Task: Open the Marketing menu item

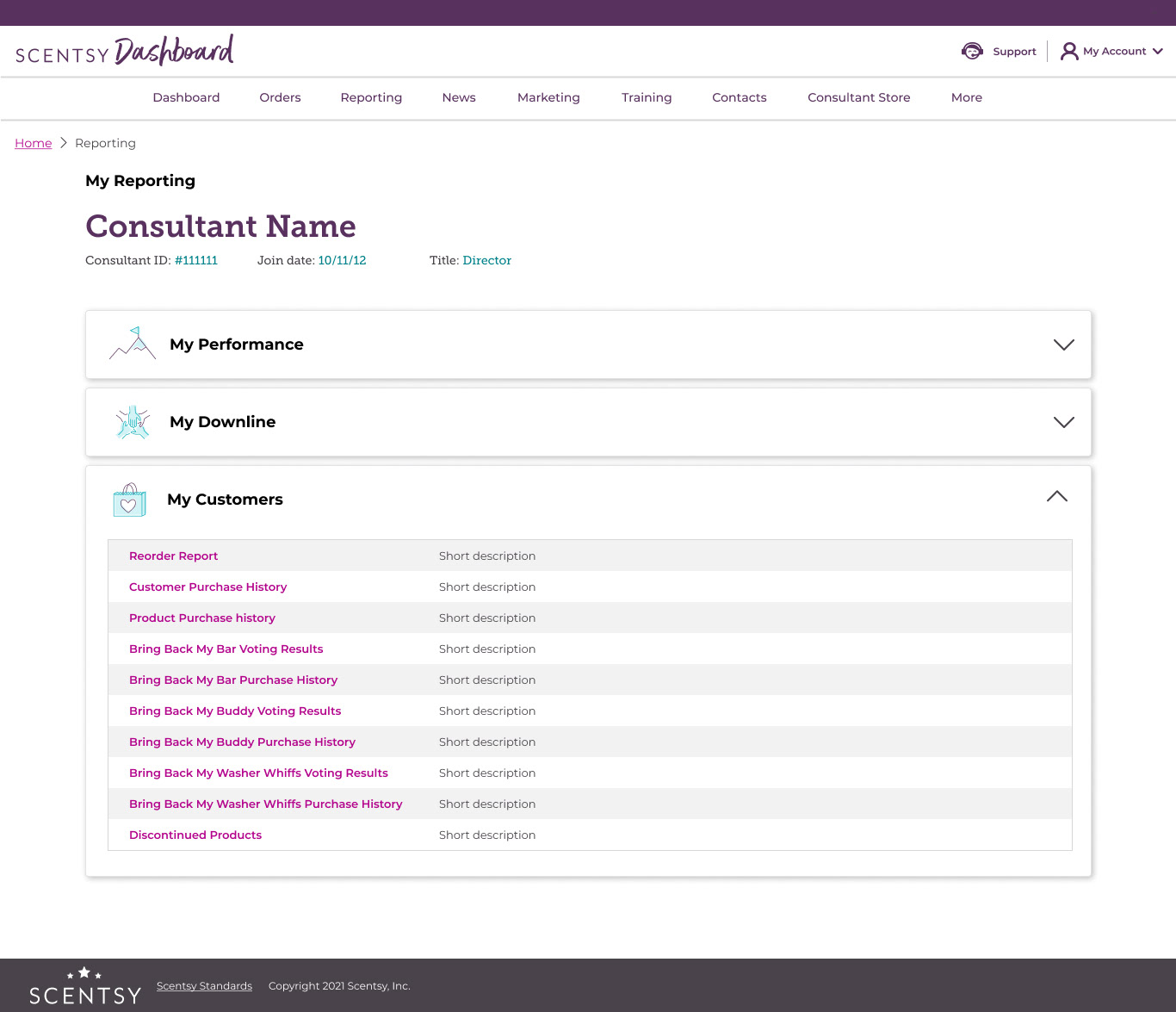Action: pyautogui.click(x=548, y=97)
